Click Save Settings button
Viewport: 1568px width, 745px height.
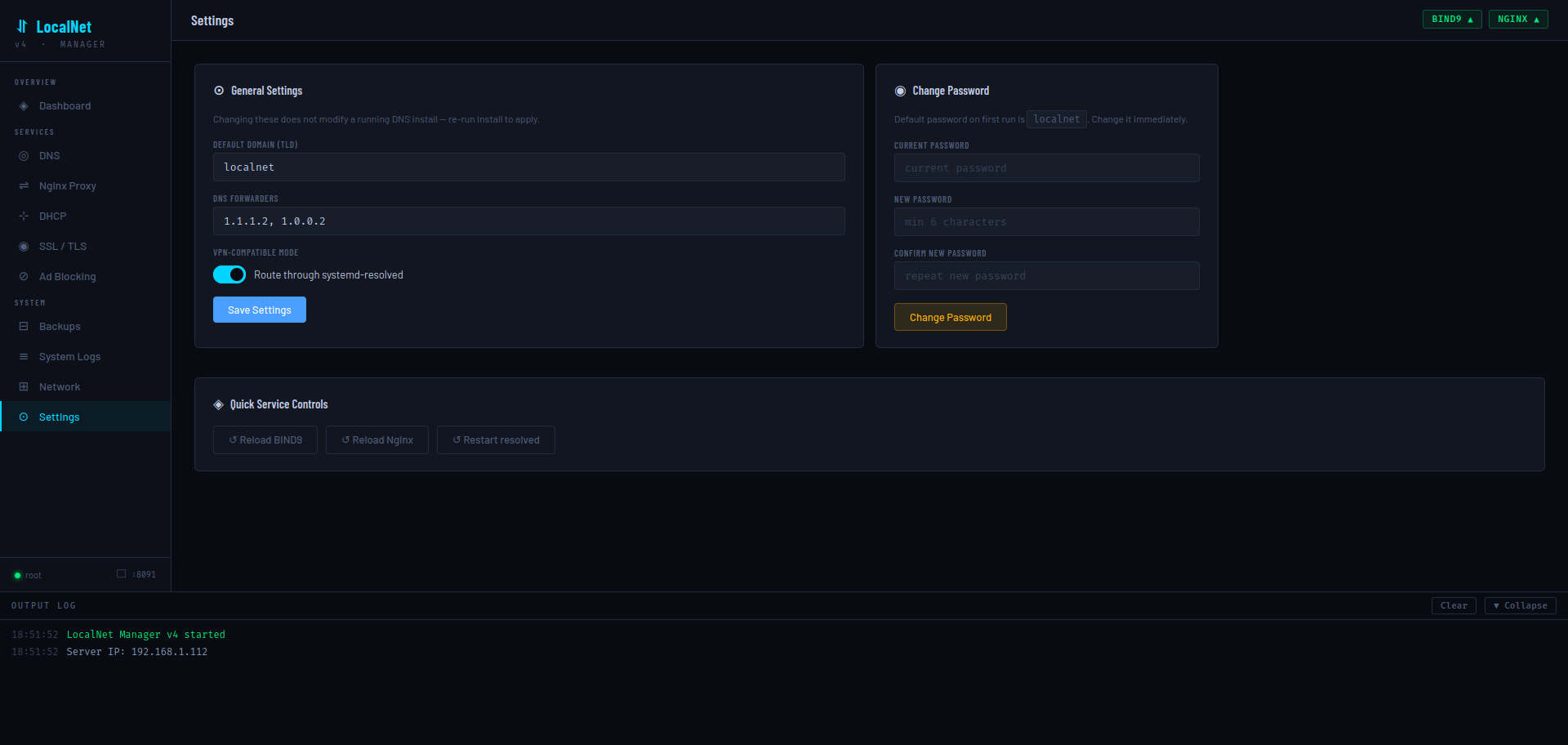click(x=260, y=310)
